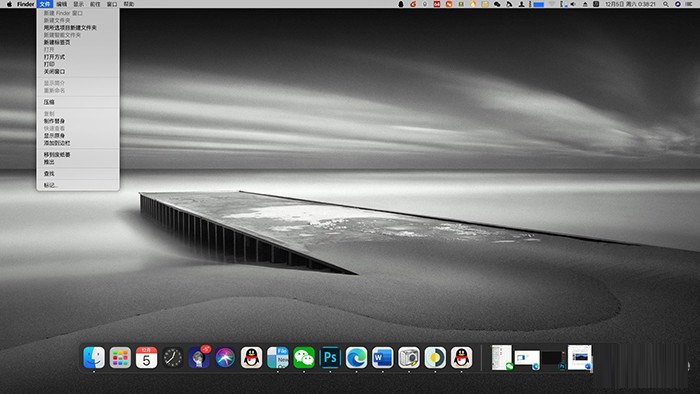
Task: Launch Siri from the Dock
Action: (x=225, y=357)
